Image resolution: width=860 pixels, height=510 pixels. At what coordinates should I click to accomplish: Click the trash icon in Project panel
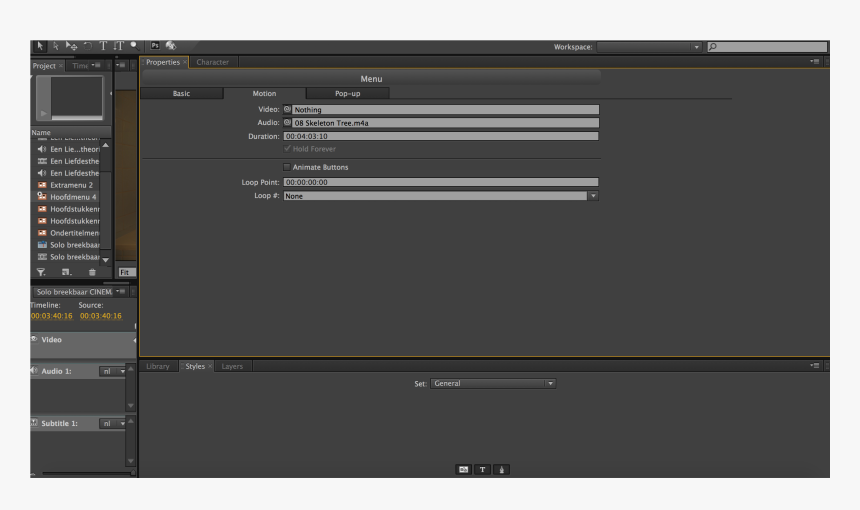(x=92, y=272)
